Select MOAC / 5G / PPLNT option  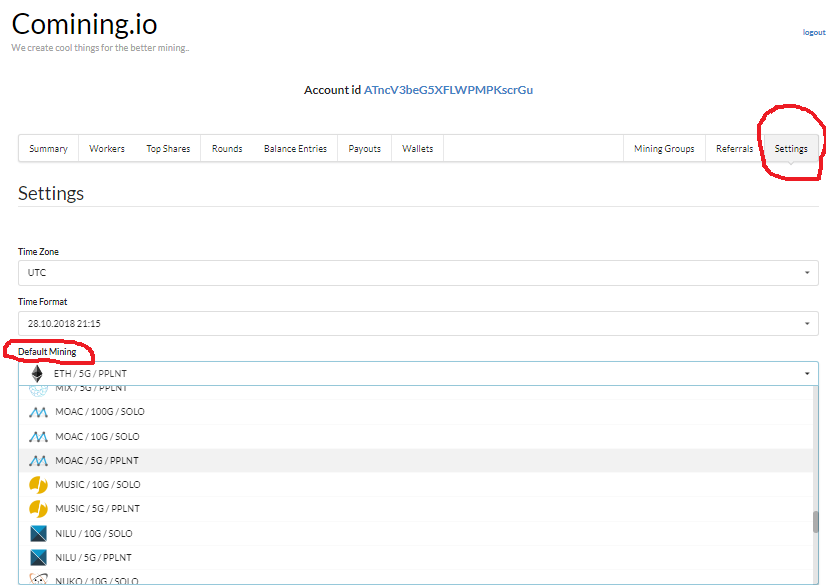416,461
